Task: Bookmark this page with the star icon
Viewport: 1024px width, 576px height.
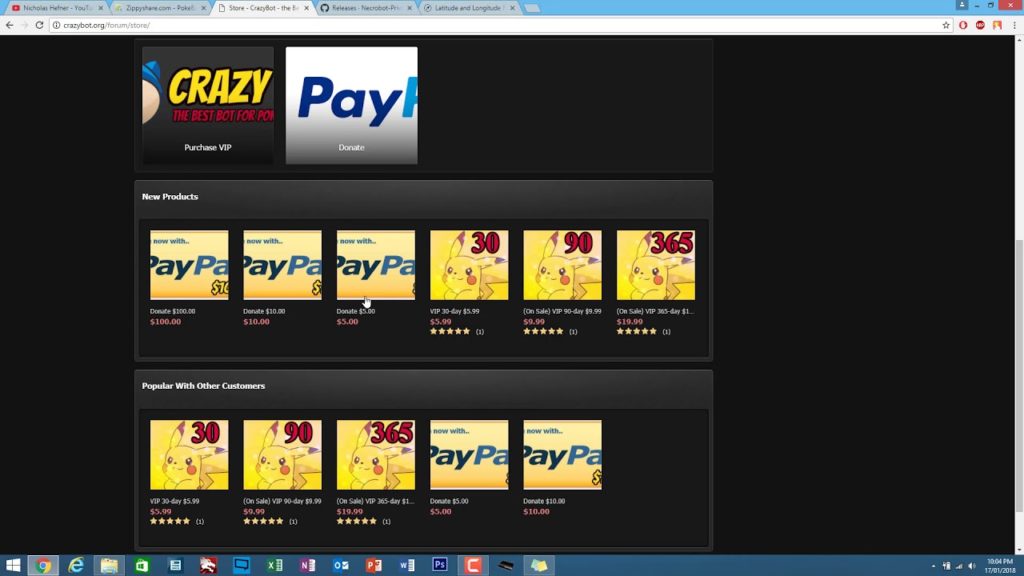Action: click(x=946, y=25)
